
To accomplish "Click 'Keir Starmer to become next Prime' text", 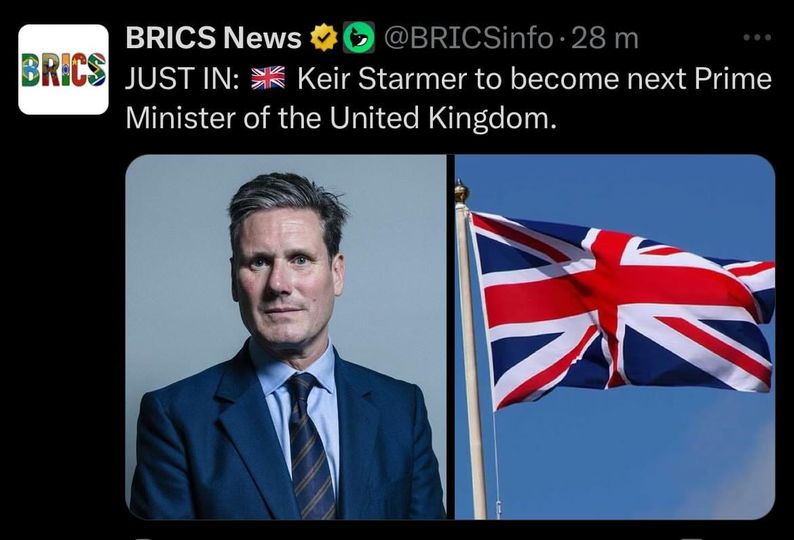I will tap(534, 79).
